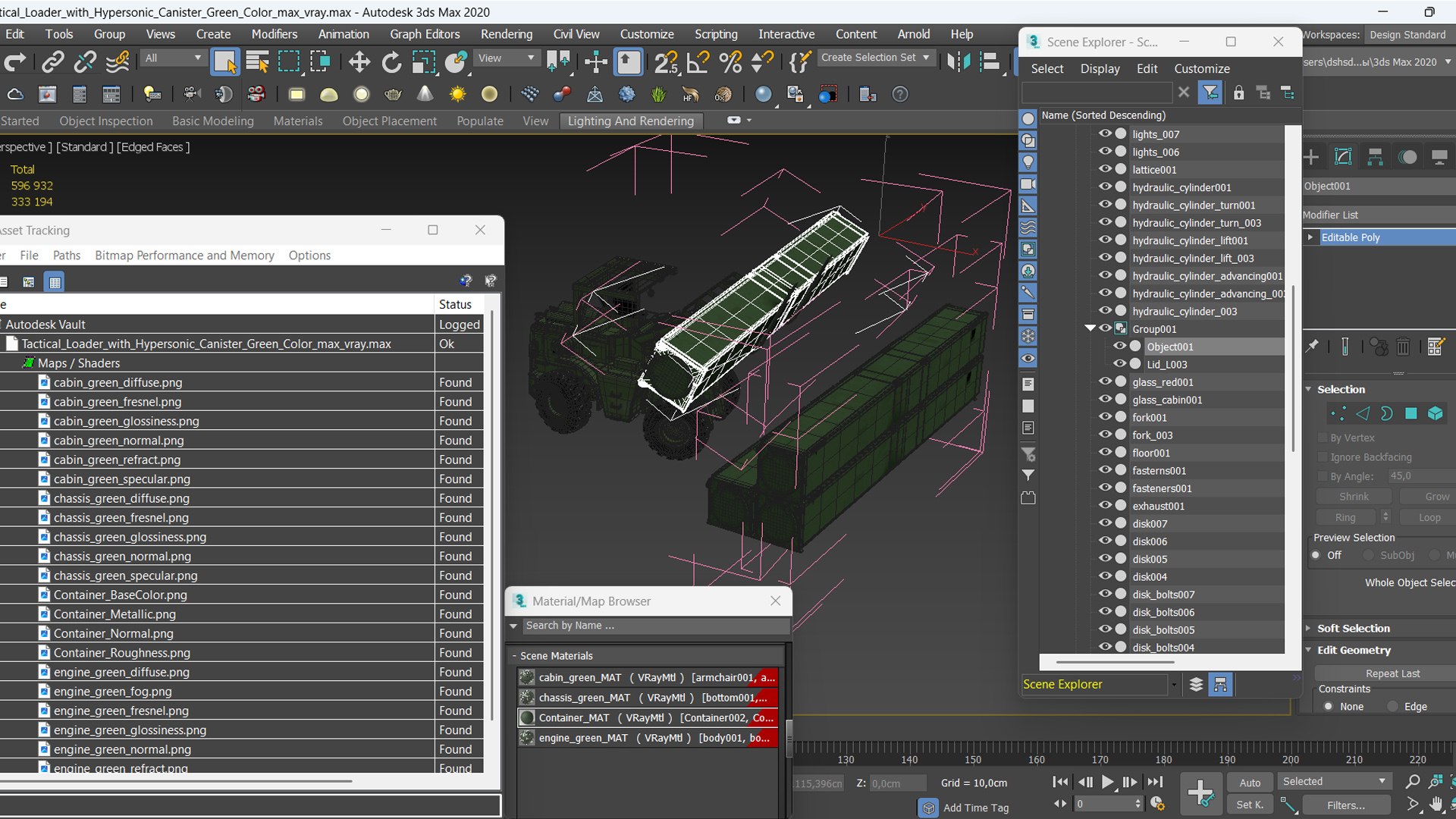The image size is (1456, 819).
Task: Click the Angle Snap toggle icon
Action: coord(698,61)
